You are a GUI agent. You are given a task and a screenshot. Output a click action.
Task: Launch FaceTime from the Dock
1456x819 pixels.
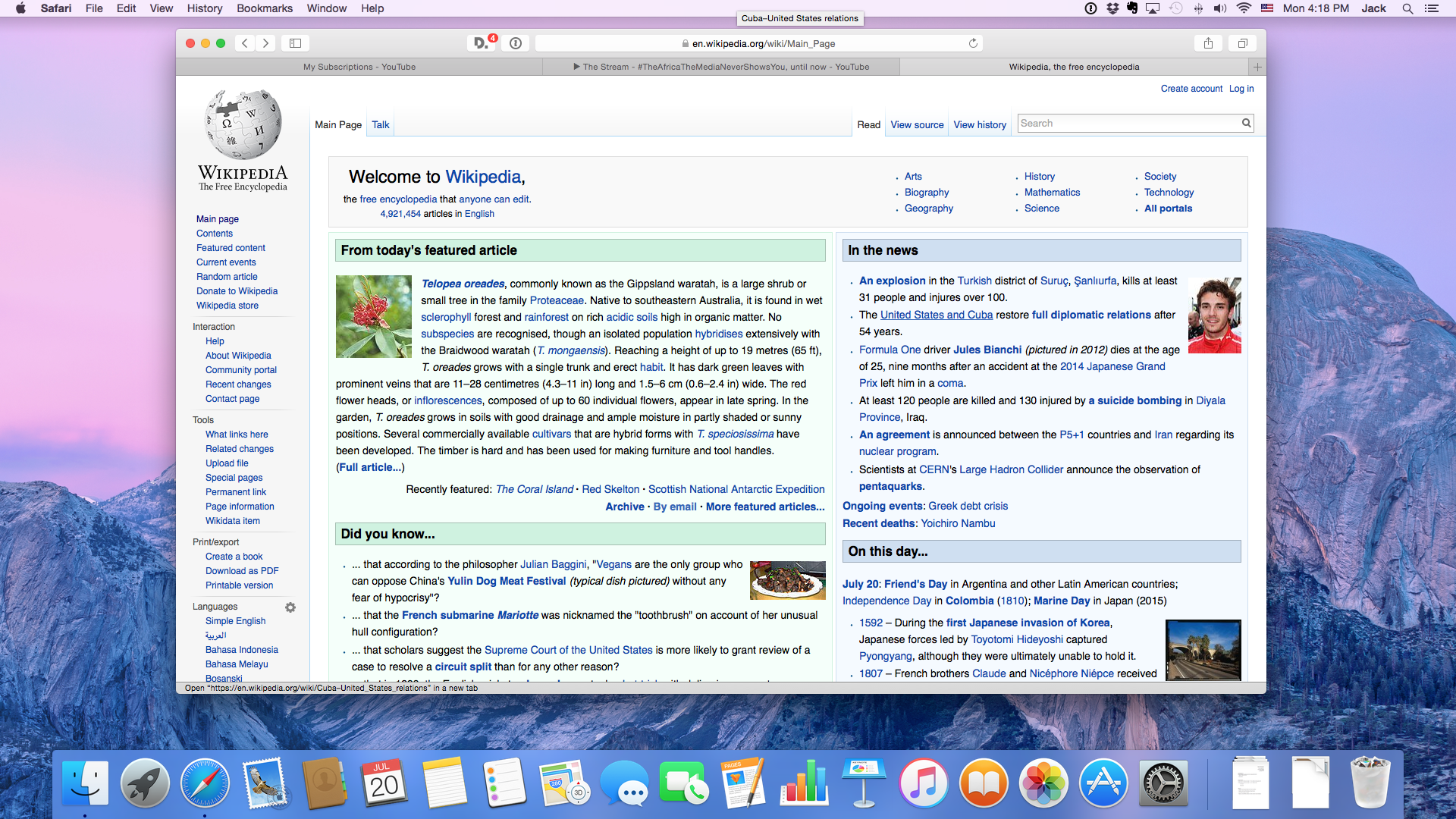(x=684, y=783)
